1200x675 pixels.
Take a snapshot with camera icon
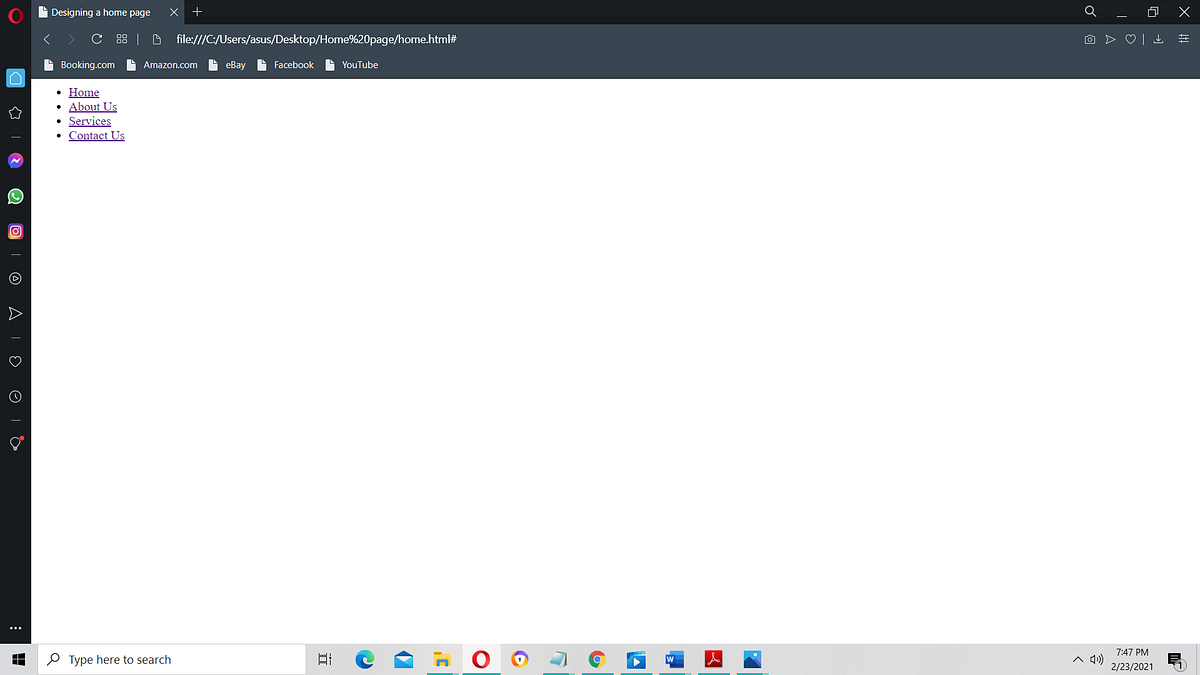(1089, 40)
